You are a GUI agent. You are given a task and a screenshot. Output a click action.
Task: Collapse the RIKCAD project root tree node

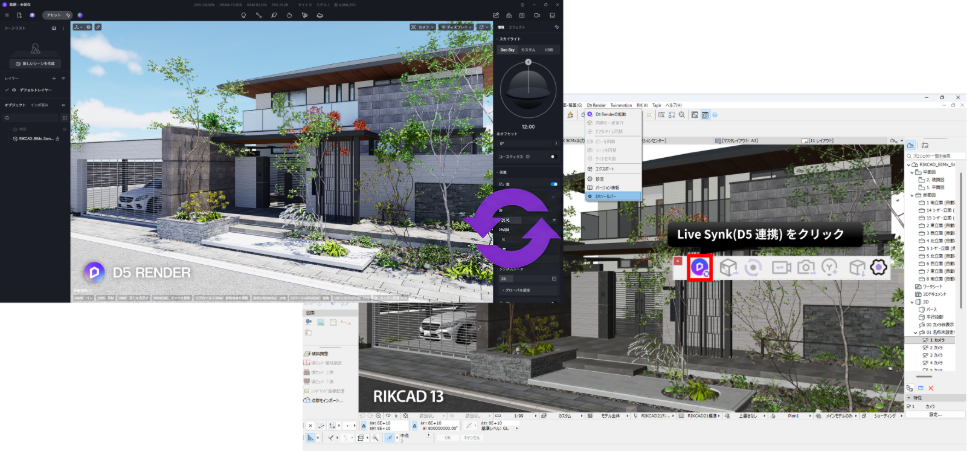click(910, 165)
